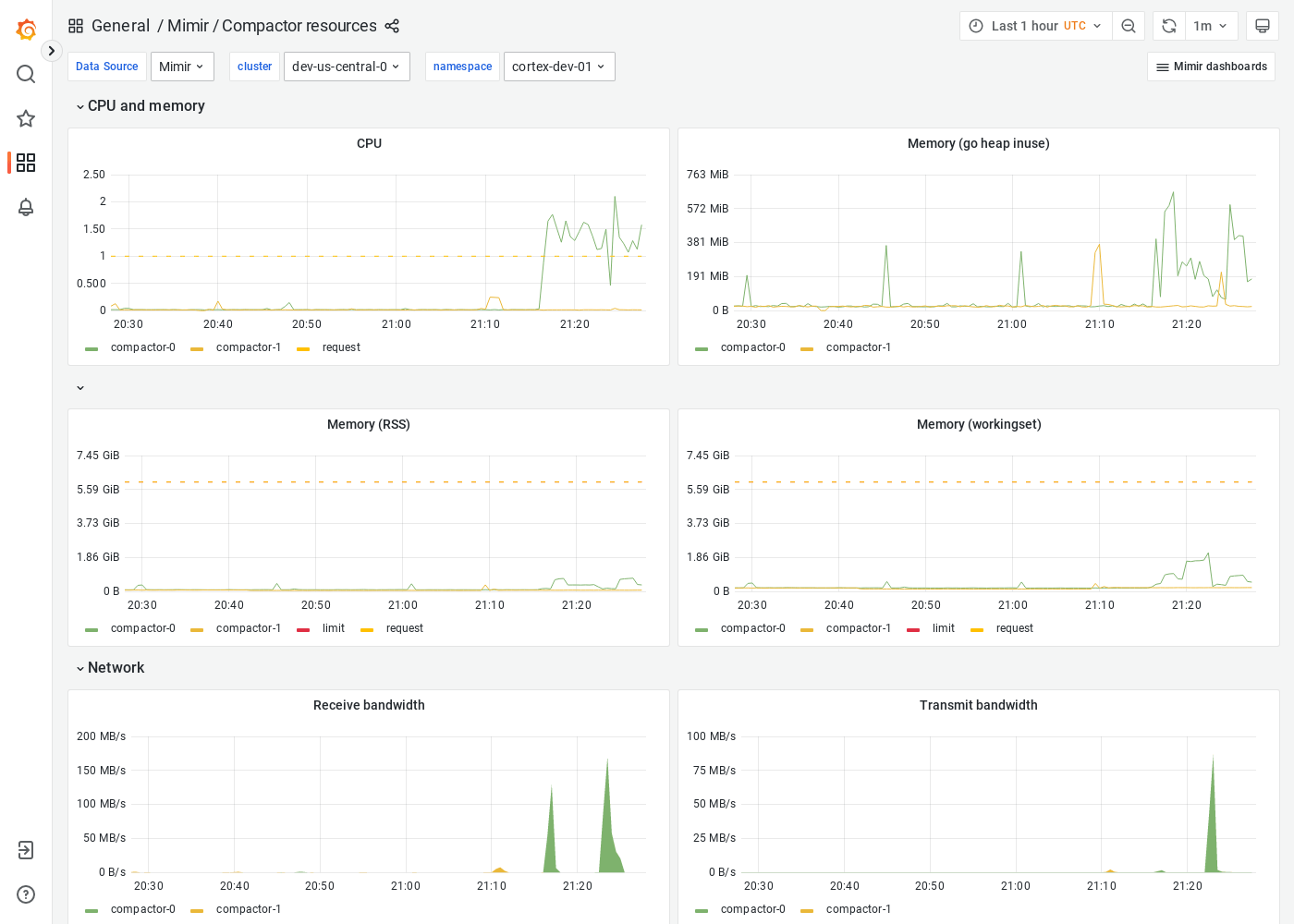Click the Grafana logo

[x=26, y=30]
